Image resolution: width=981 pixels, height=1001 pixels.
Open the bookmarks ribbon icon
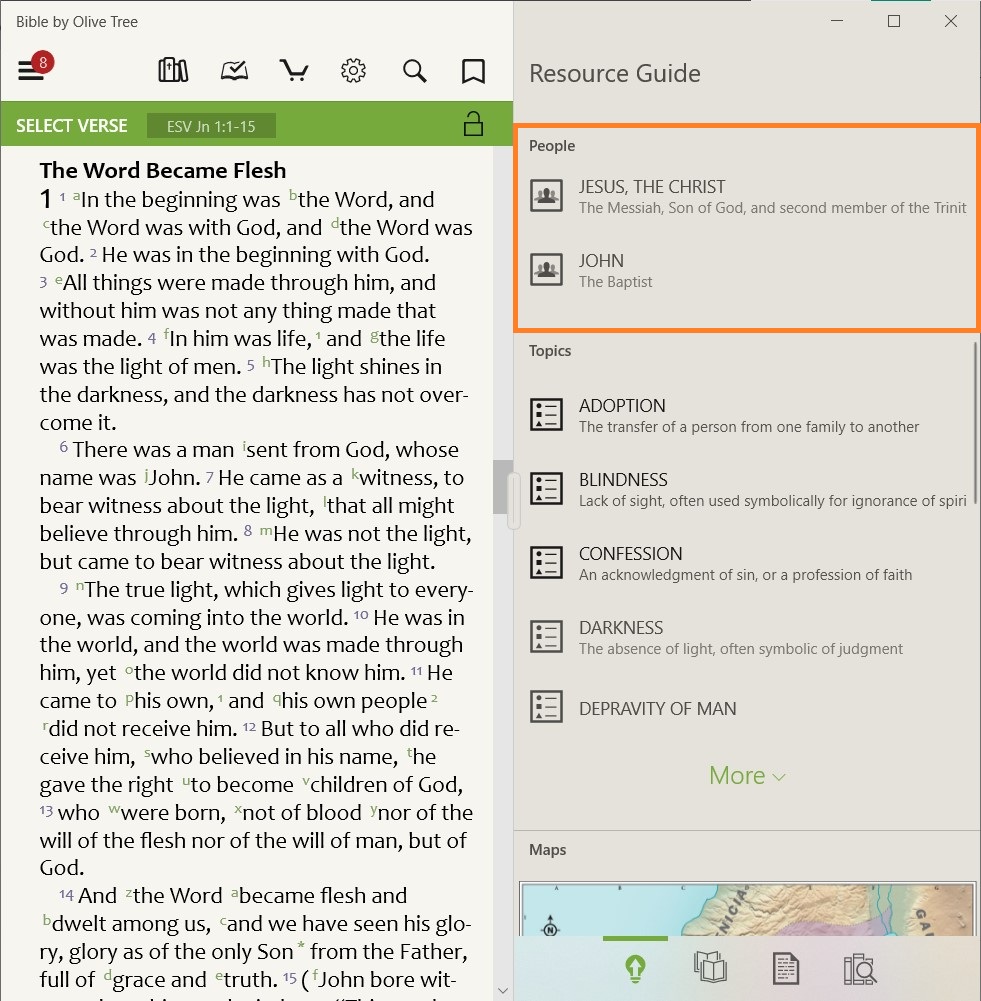click(473, 71)
